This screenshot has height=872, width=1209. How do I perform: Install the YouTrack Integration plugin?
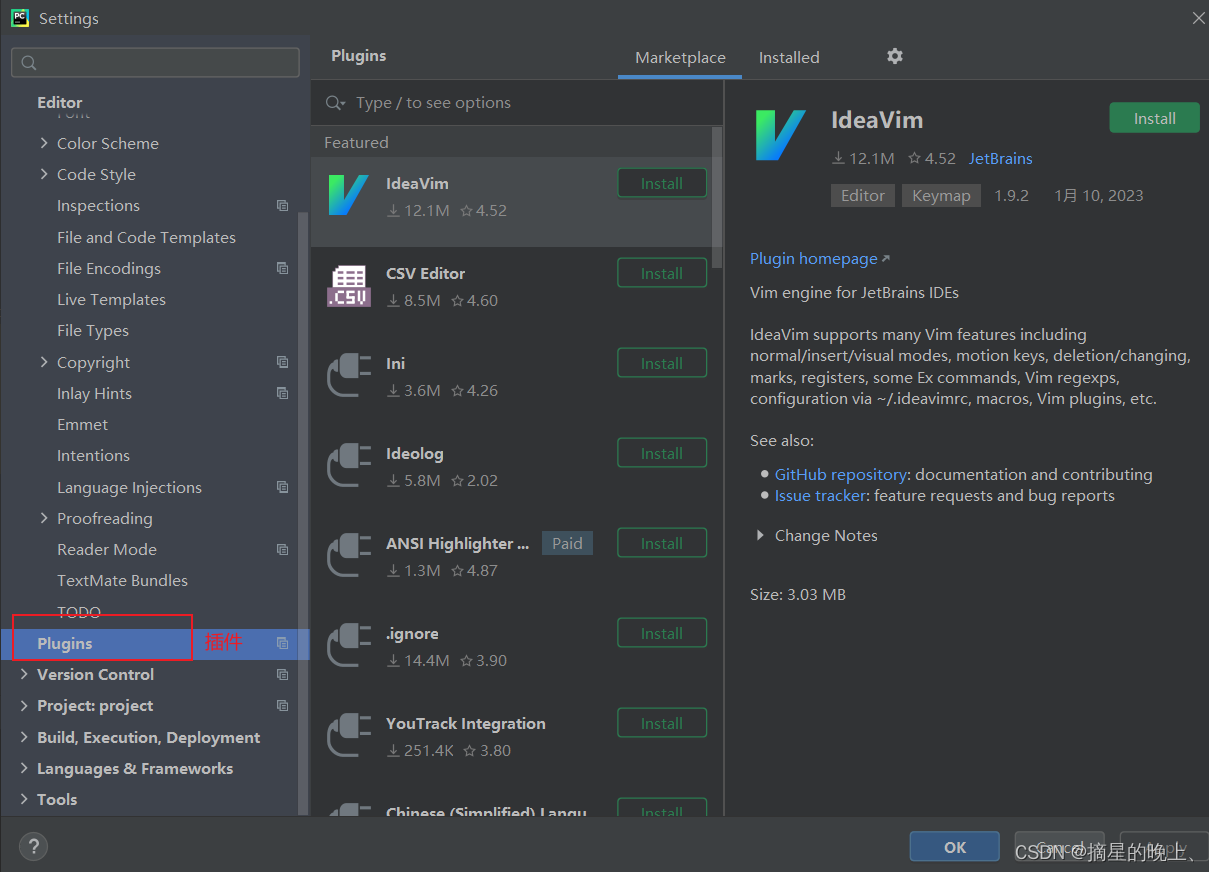[x=662, y=723]
